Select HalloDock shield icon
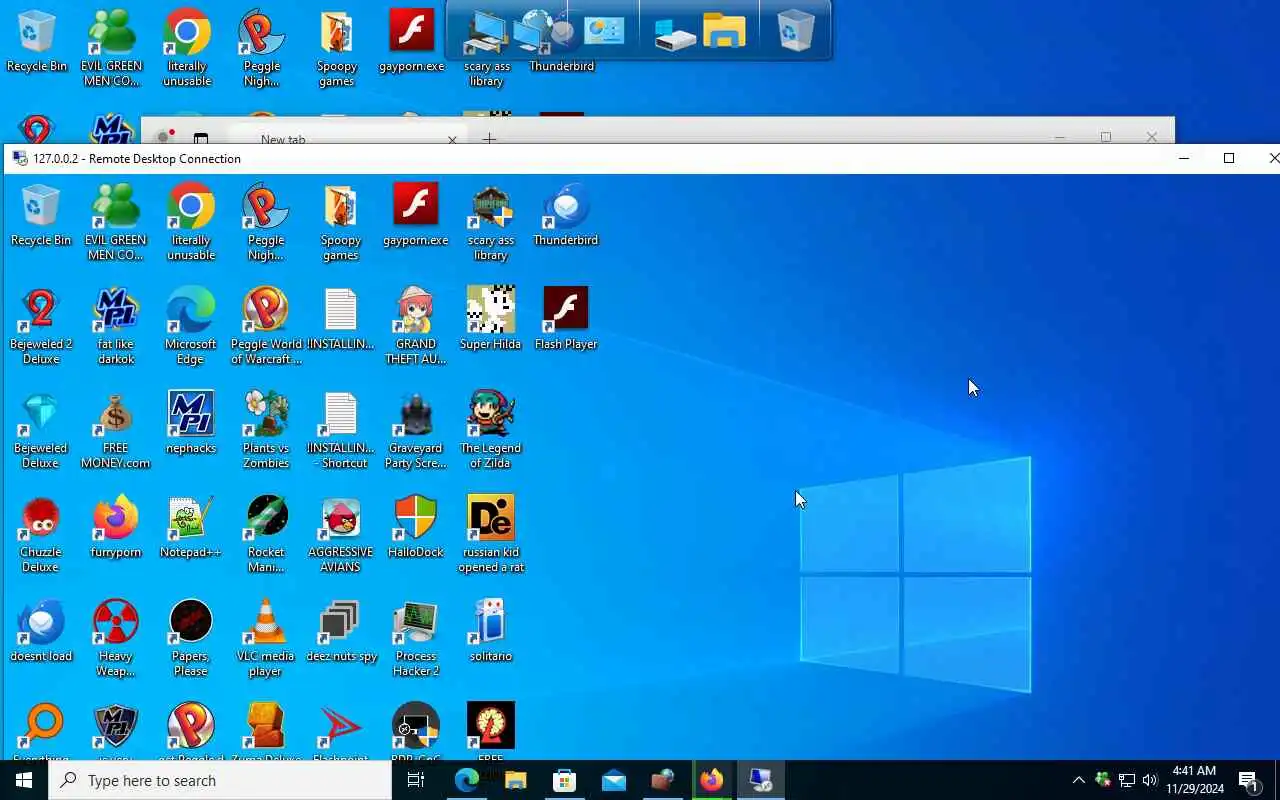Viewport: 1280px width, 800px height. click(416, 527)
